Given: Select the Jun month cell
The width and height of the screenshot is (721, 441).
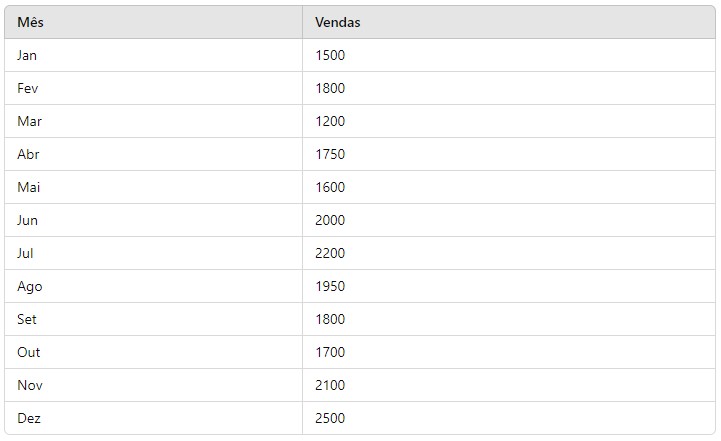Looking at the screenshot, I should (x=27, y=220).
